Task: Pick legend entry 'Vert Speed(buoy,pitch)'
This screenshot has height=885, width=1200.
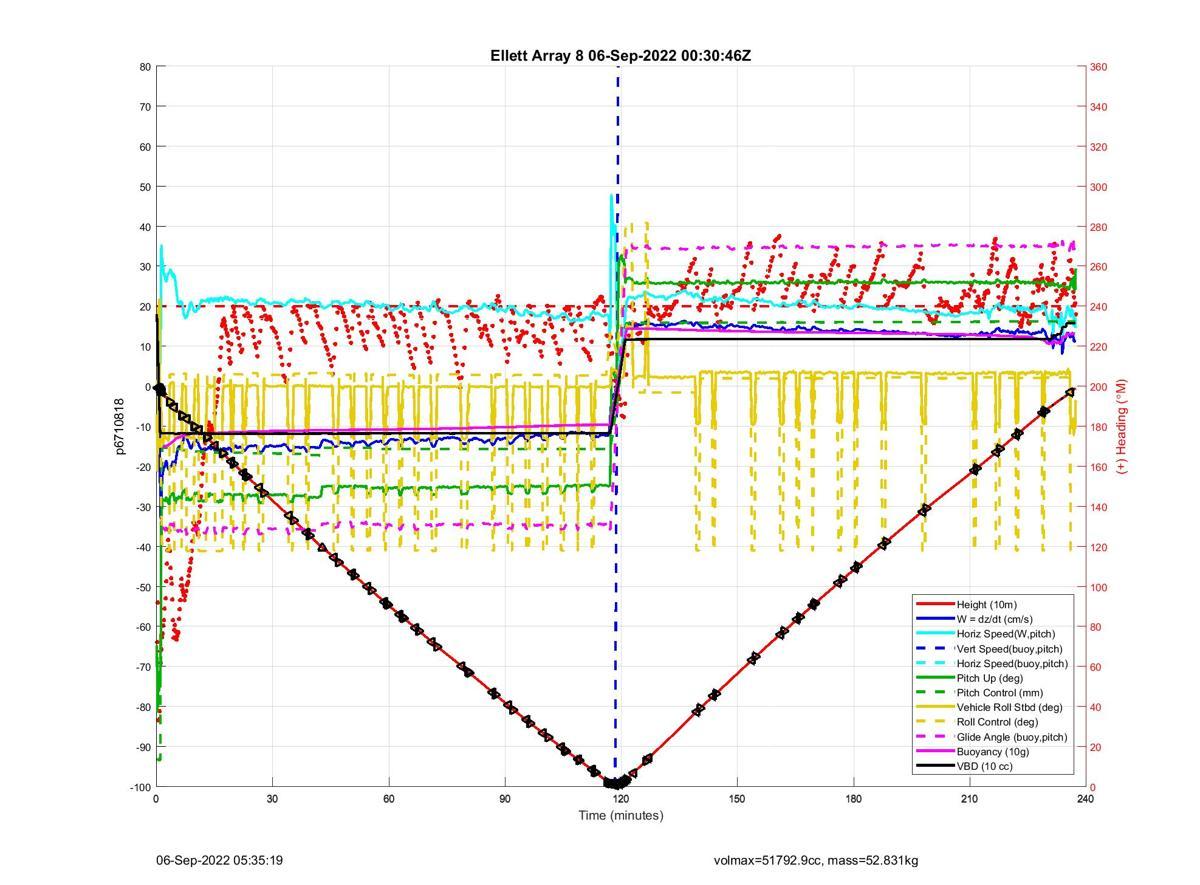Action: (x=1010, y=648)
